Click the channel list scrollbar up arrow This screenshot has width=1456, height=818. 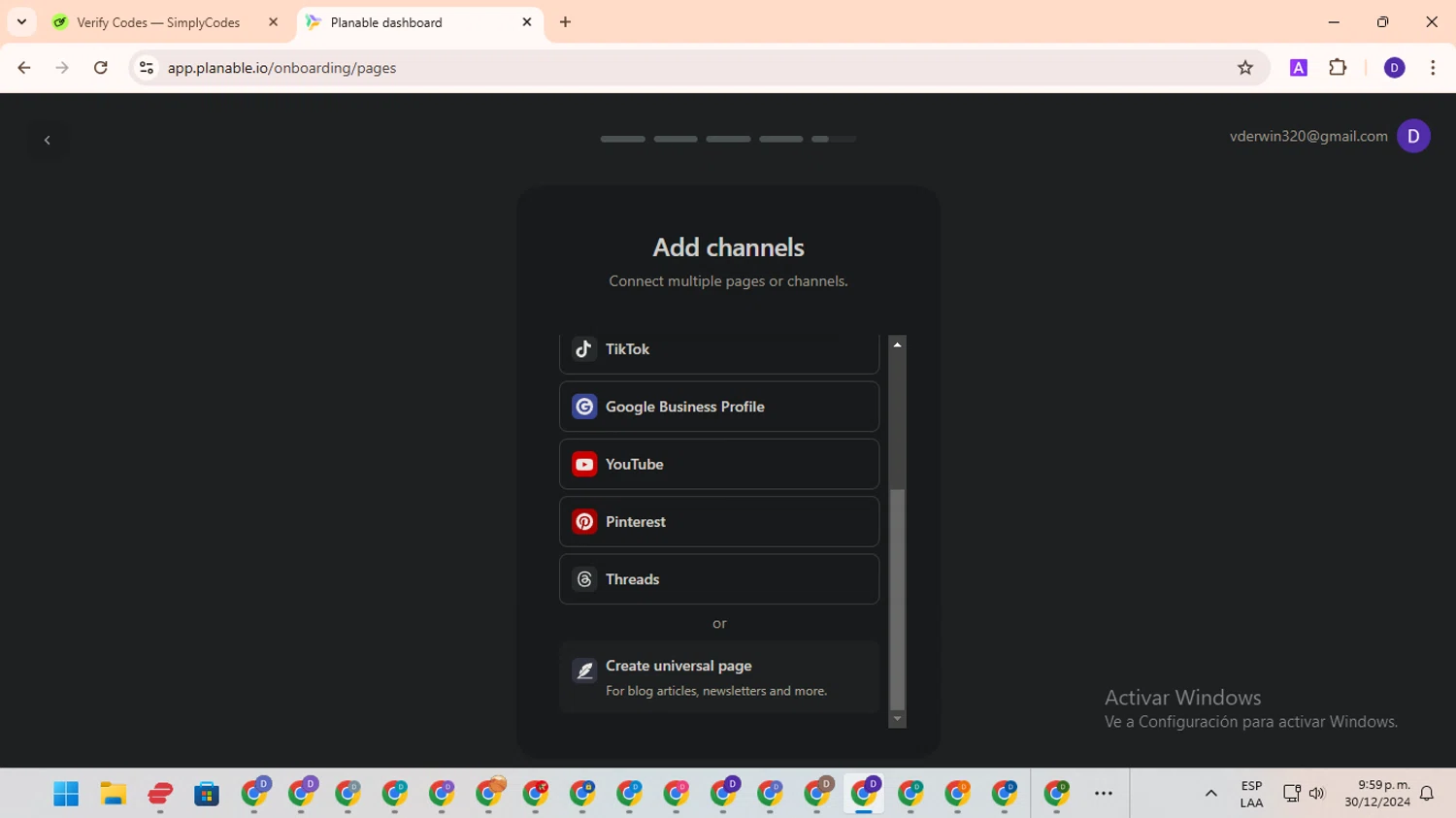(897, 344)
